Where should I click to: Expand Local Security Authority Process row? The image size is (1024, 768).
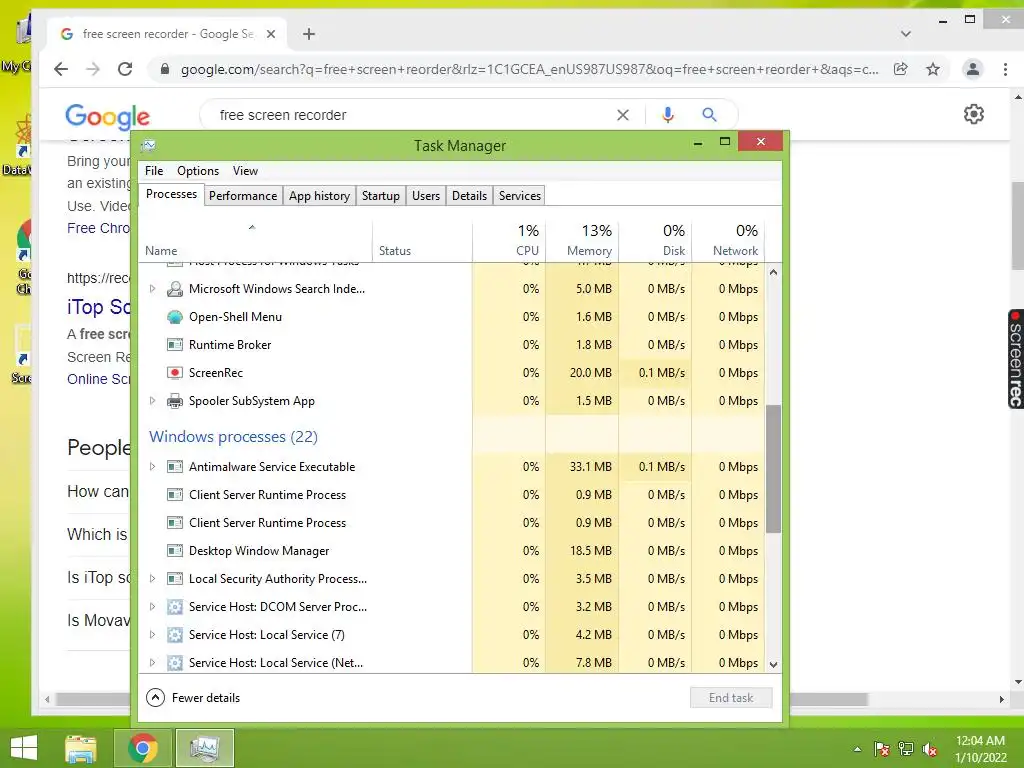tap(152, 579)
